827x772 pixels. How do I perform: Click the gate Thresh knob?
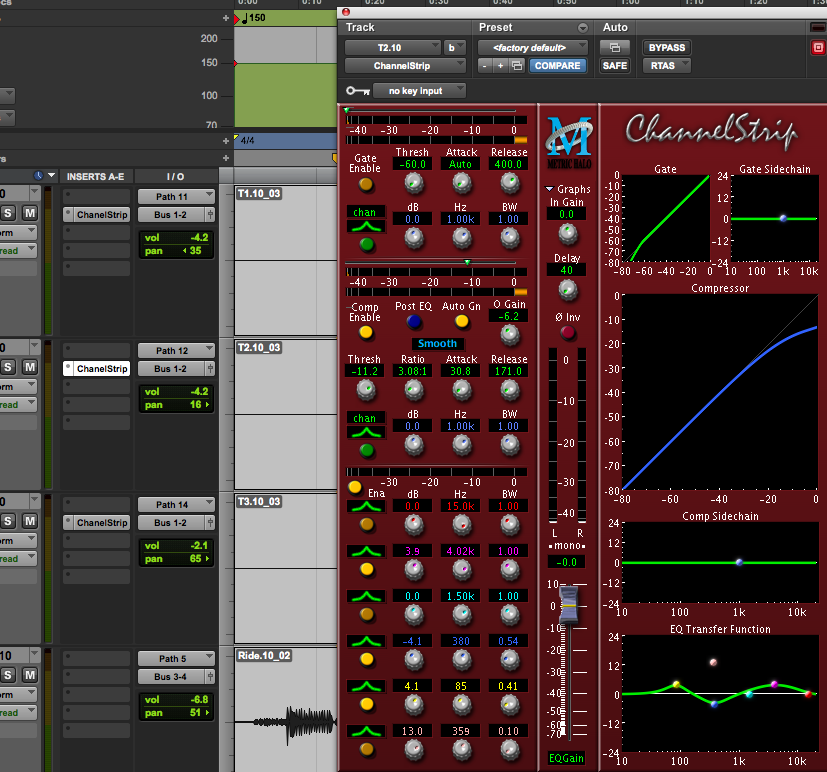pos(414,183)
